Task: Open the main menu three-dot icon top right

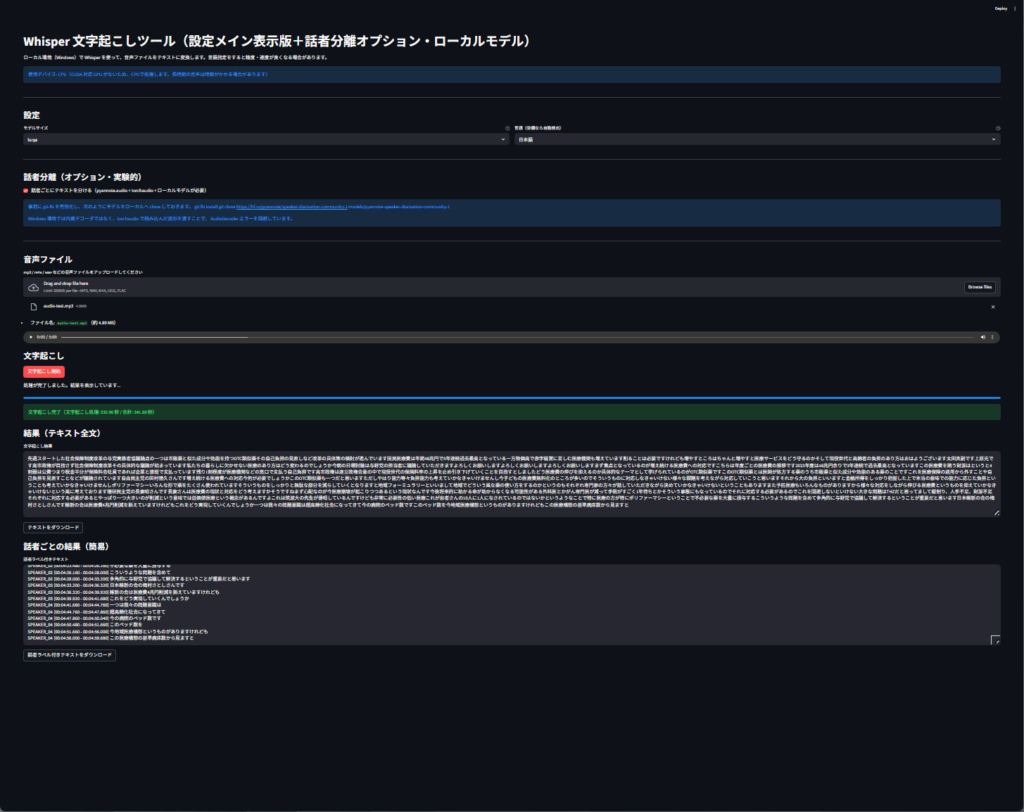Action: (x=1014, y=8)
